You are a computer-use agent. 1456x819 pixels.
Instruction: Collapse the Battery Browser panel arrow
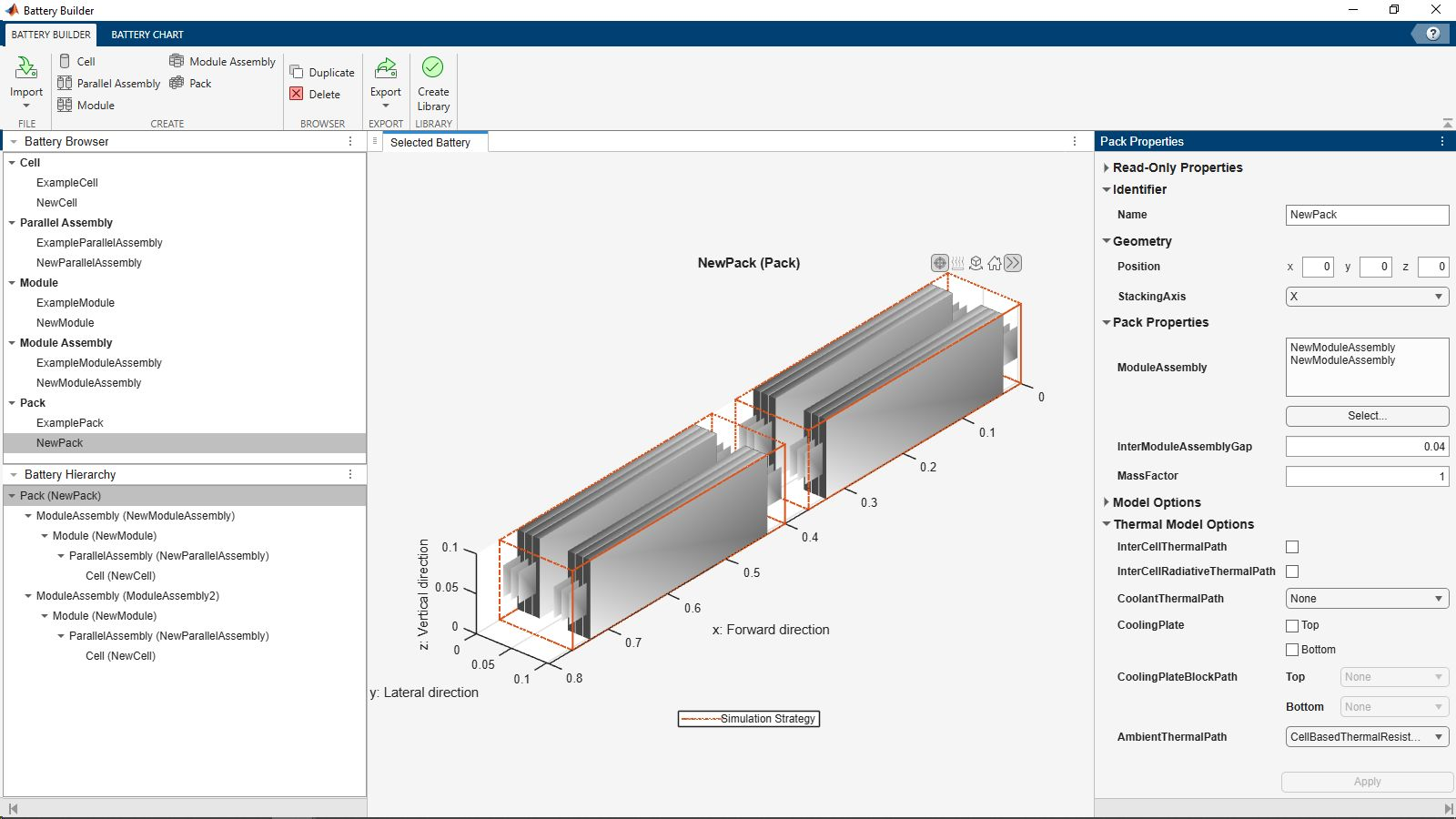click(14, 142)
